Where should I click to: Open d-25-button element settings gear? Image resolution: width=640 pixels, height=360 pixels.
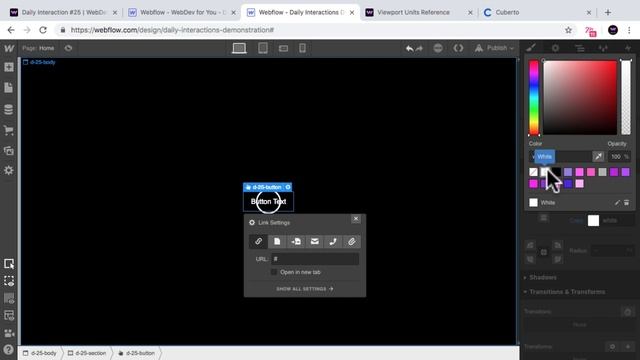click(288, 187)
